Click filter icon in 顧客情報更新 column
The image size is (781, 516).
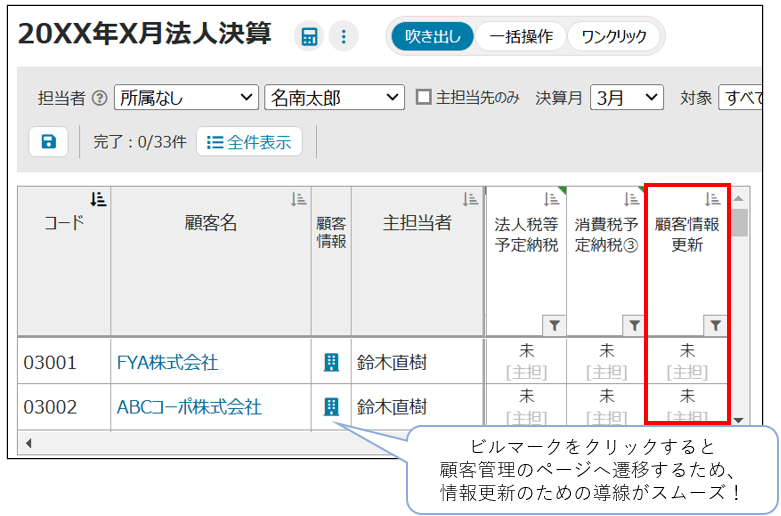click(x=714, y=325)
